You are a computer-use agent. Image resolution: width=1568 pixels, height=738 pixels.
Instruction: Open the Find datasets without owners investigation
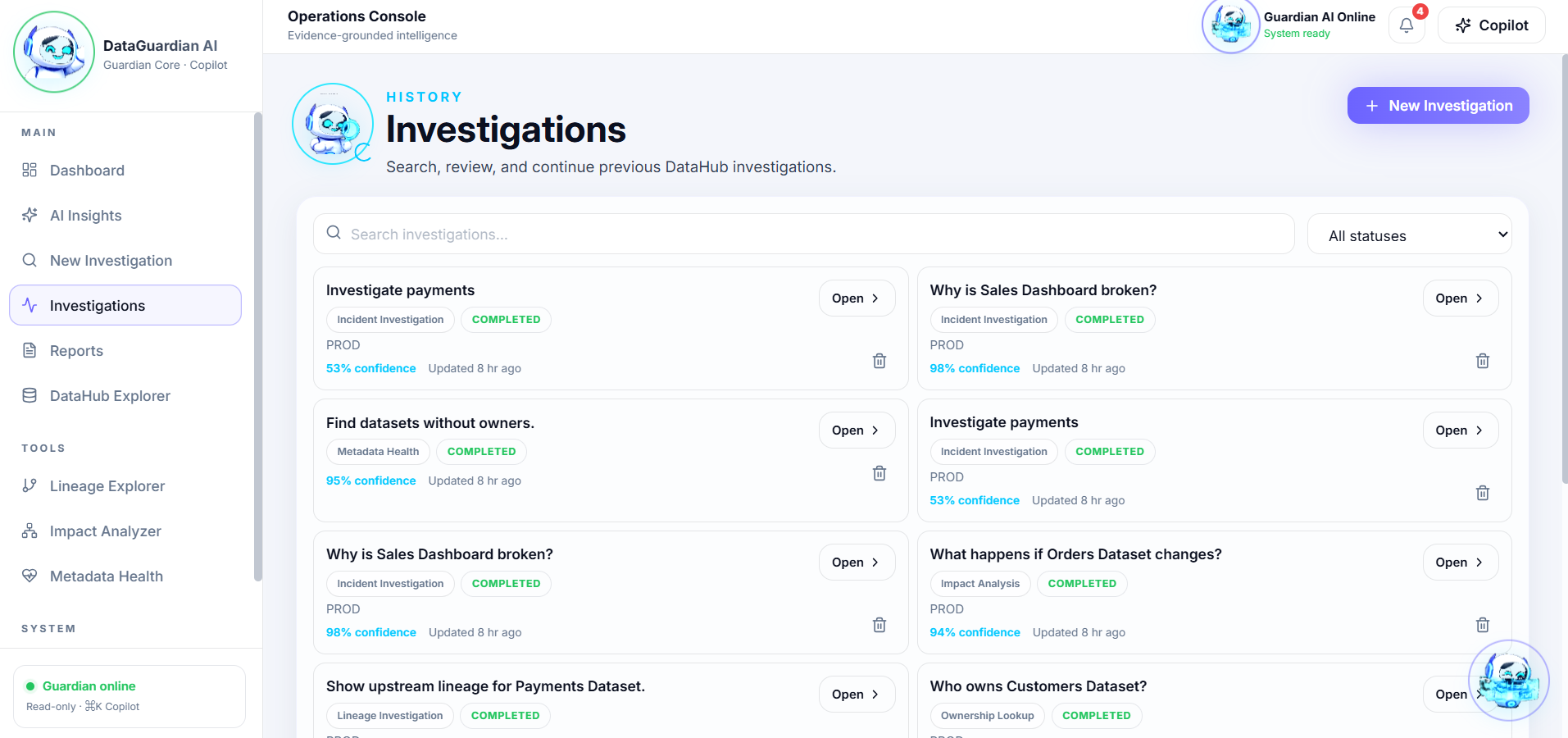[x=857, y=430]
